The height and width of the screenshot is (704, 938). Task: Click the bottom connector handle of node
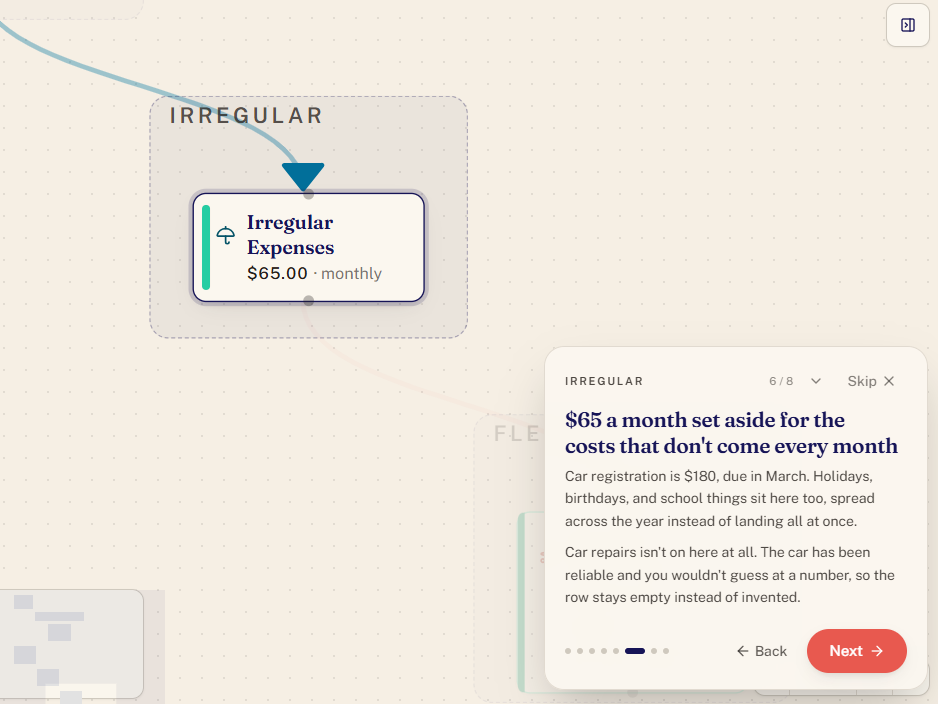[x=308, y=300]
